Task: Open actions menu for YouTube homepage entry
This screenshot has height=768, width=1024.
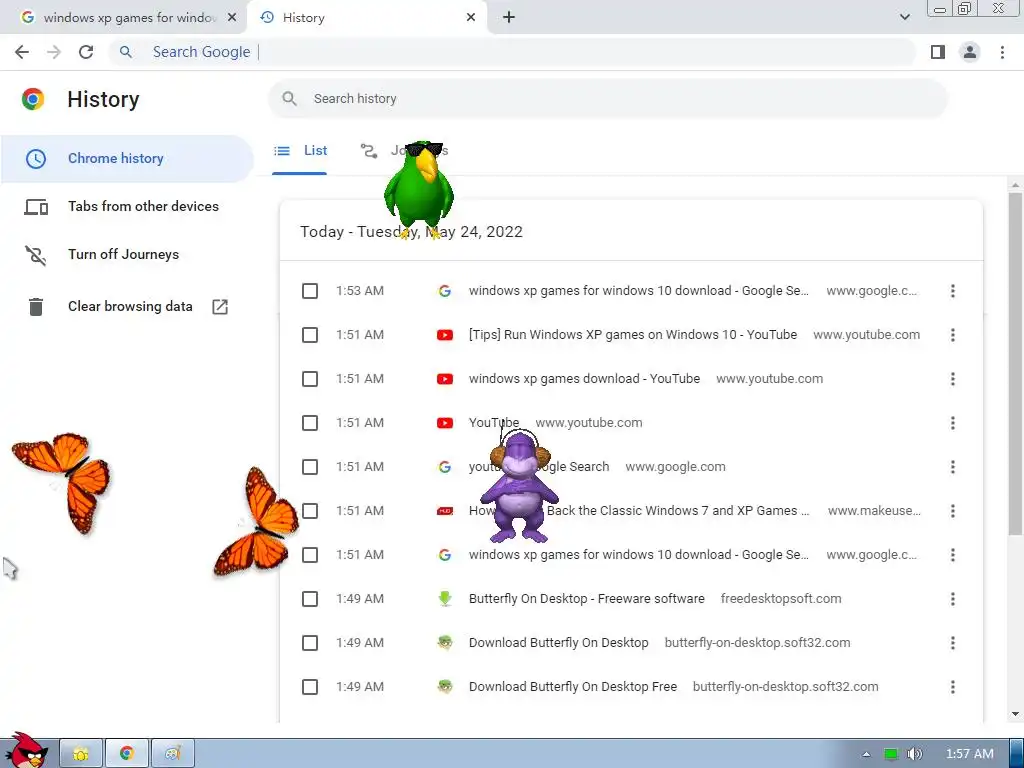Action: pyautogui.click(x=953, y=423)
